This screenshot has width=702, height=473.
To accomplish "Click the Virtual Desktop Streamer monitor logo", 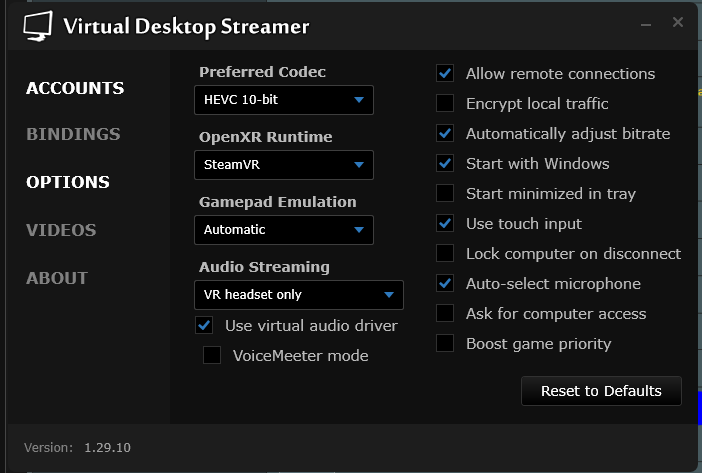I will pyautogui.click(x=38, y=26).
